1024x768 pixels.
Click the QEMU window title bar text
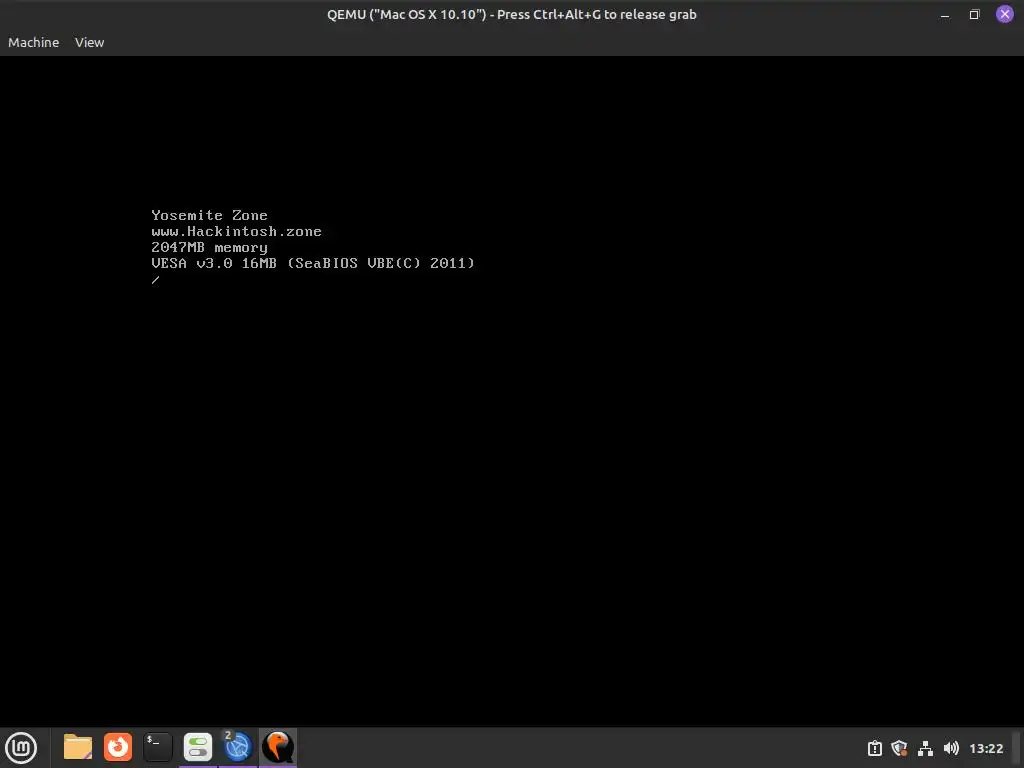pos(511,14)
